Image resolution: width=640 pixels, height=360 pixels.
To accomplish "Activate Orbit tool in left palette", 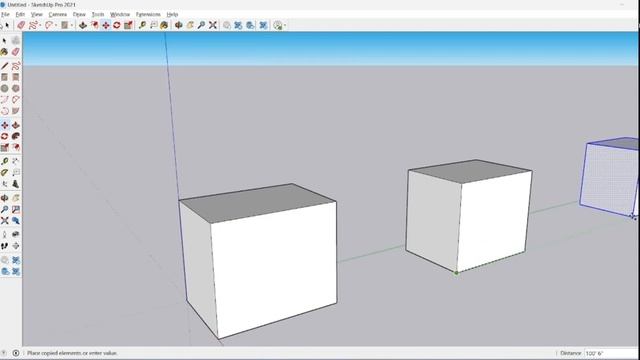I will (4, 198).
